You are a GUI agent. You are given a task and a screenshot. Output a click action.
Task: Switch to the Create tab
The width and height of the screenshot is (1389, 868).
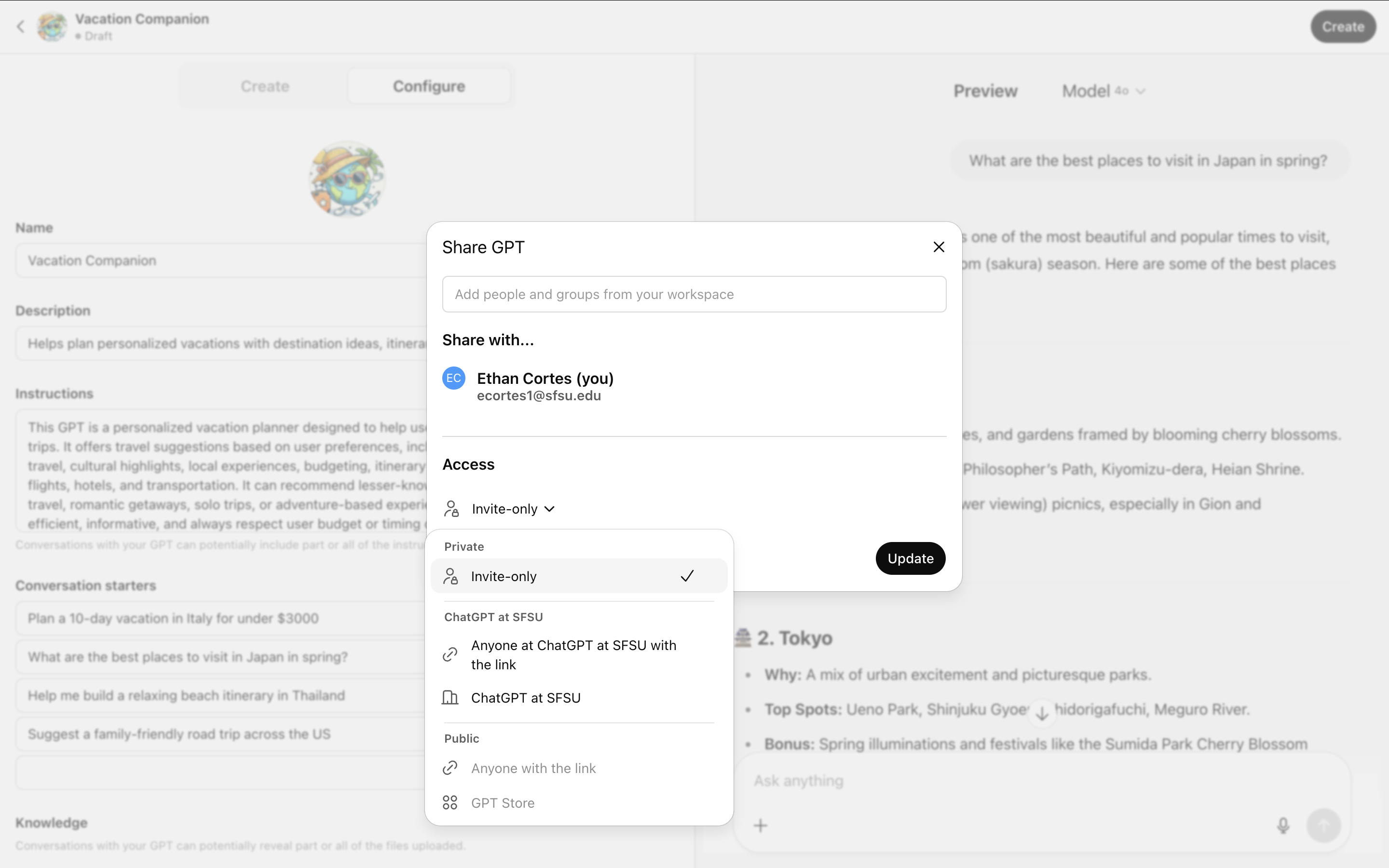coord(265,86)
